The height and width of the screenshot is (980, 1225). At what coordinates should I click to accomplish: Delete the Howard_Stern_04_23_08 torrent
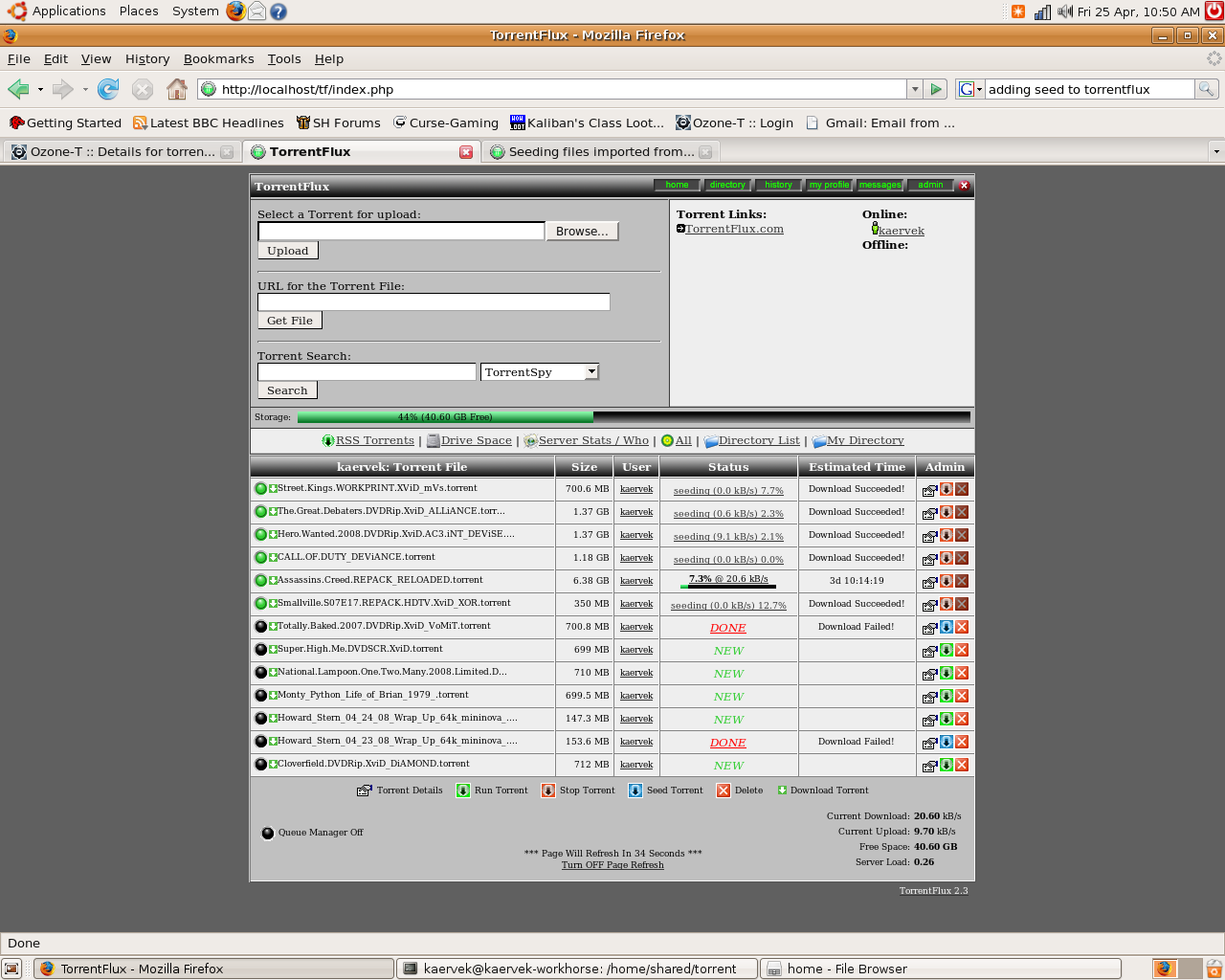click(962, 742)
